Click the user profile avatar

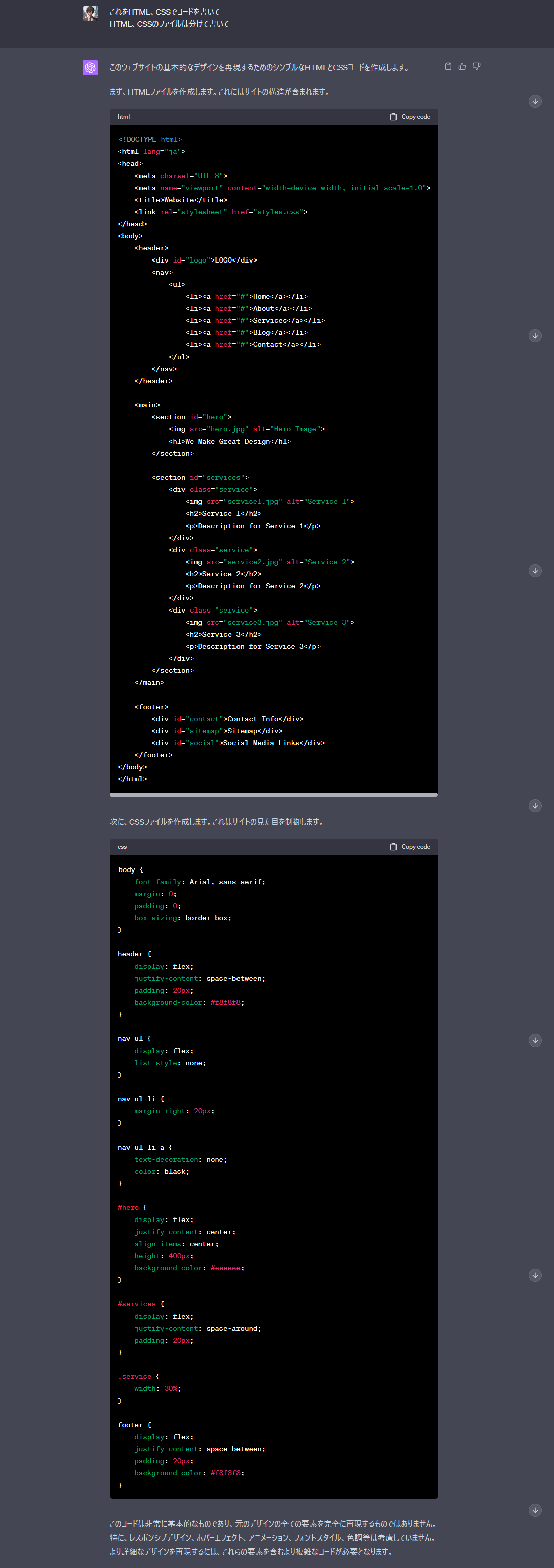pyautogui.click(x=90, y=13)
